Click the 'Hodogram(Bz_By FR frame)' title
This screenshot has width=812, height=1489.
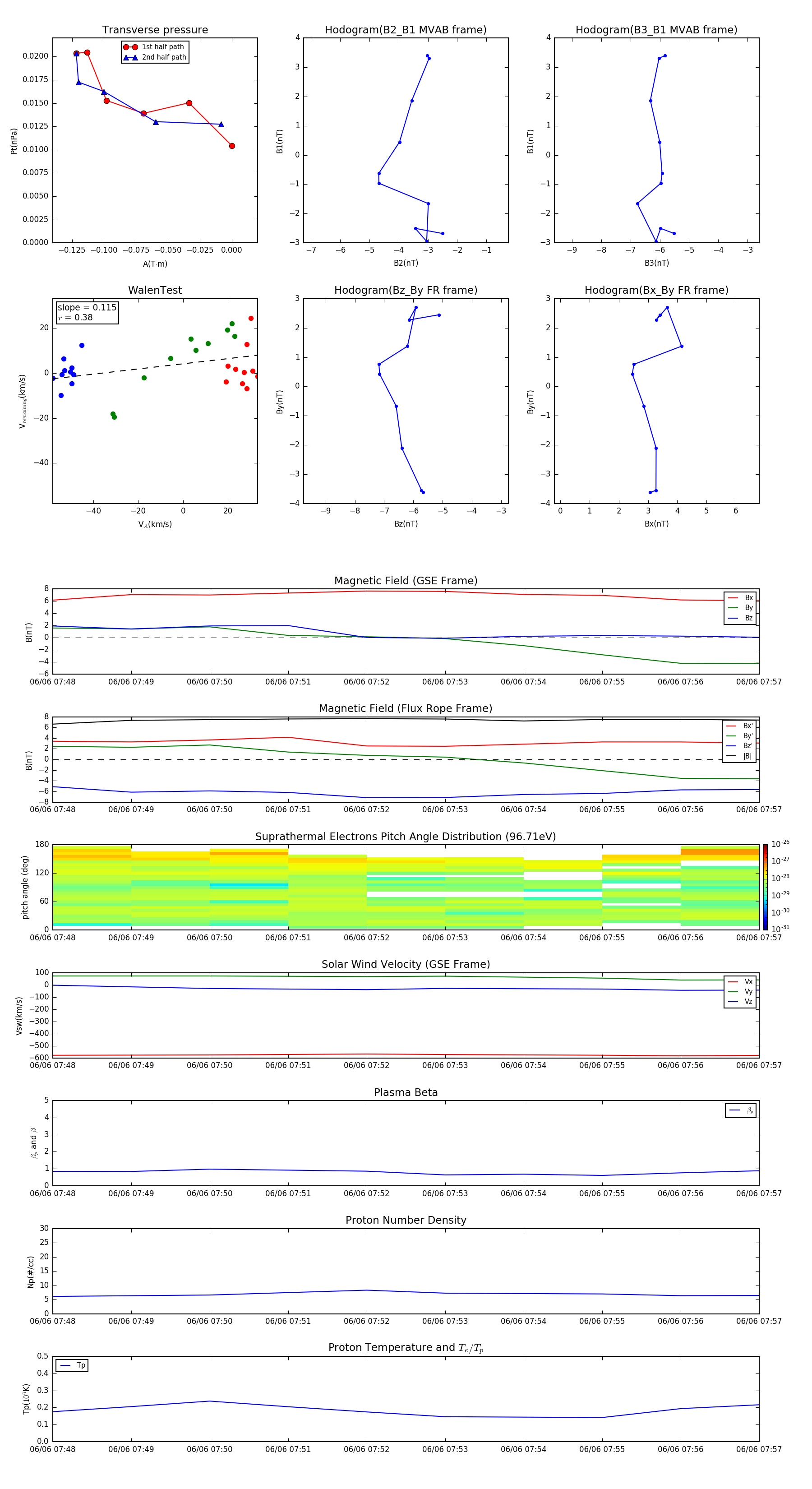click(406, 290)
